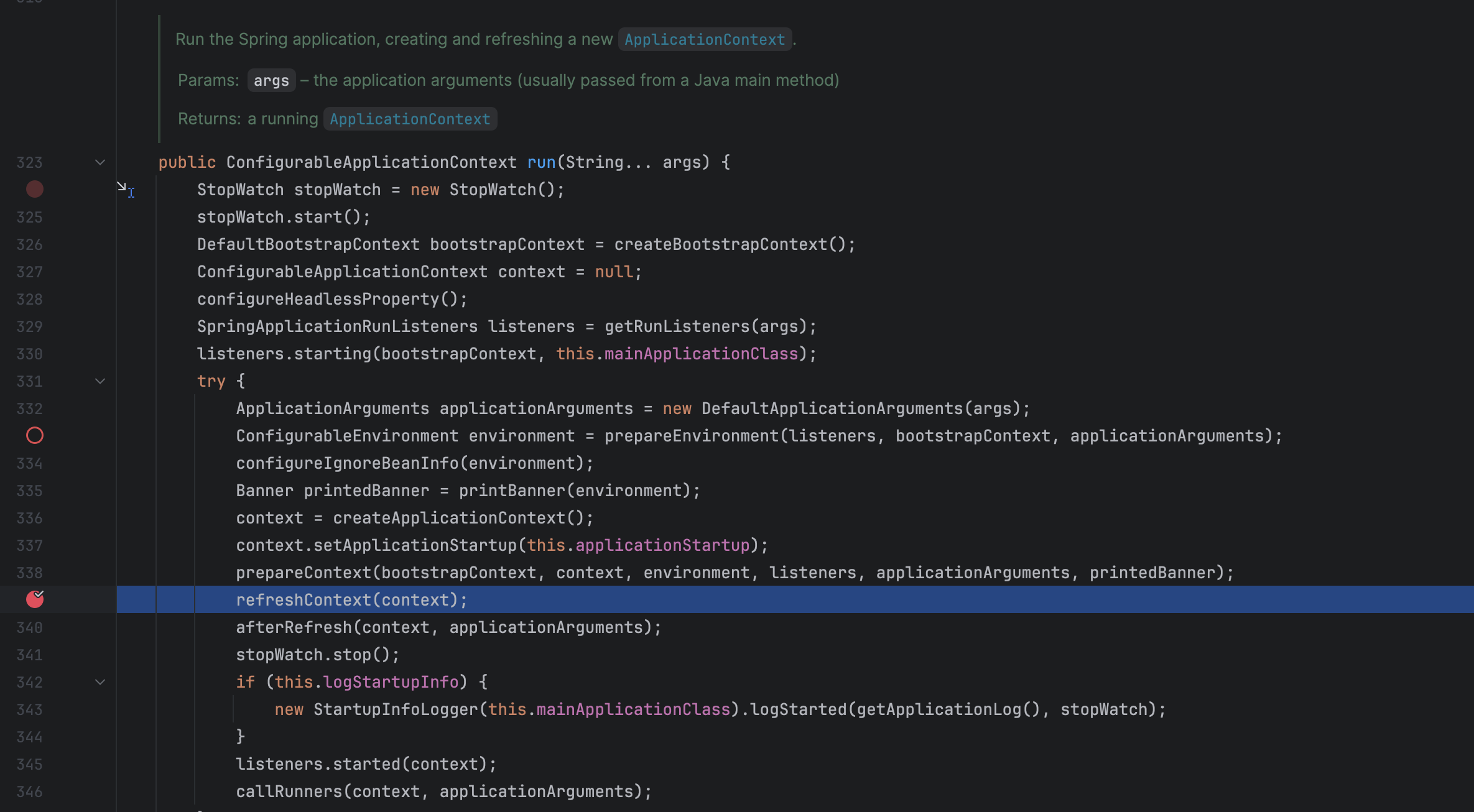
Task: Click the args parameter tag in the docs
Action: 271,80
